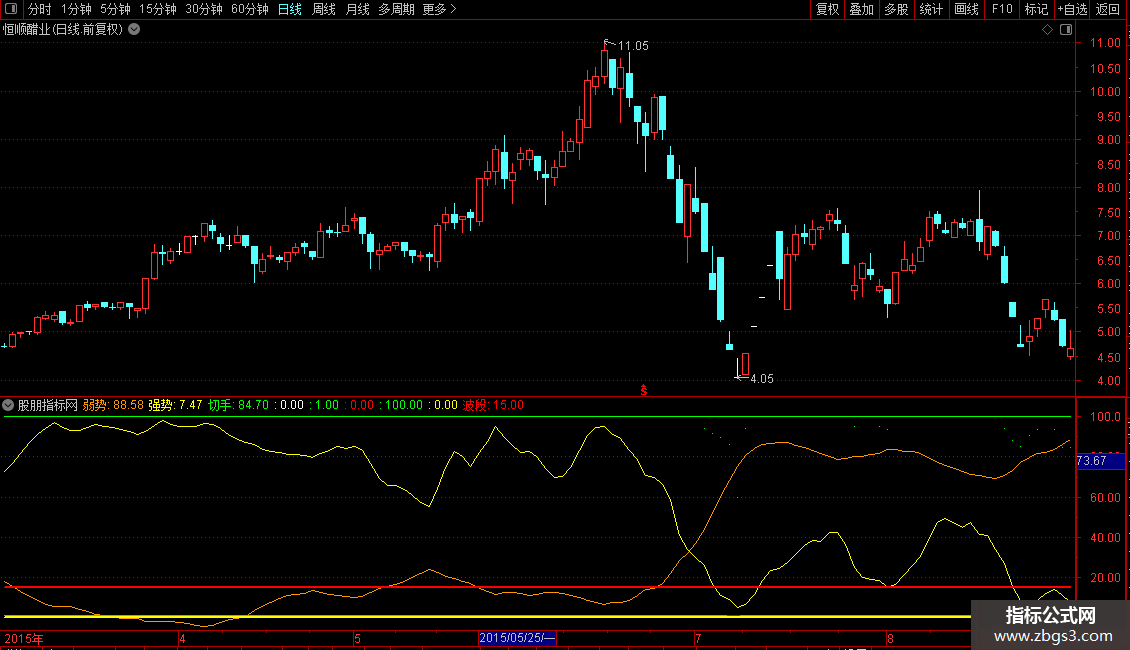Screen dimensions: 1130x650
Task: Toggle the left sidebar panel icon
Action: point(11,9)
